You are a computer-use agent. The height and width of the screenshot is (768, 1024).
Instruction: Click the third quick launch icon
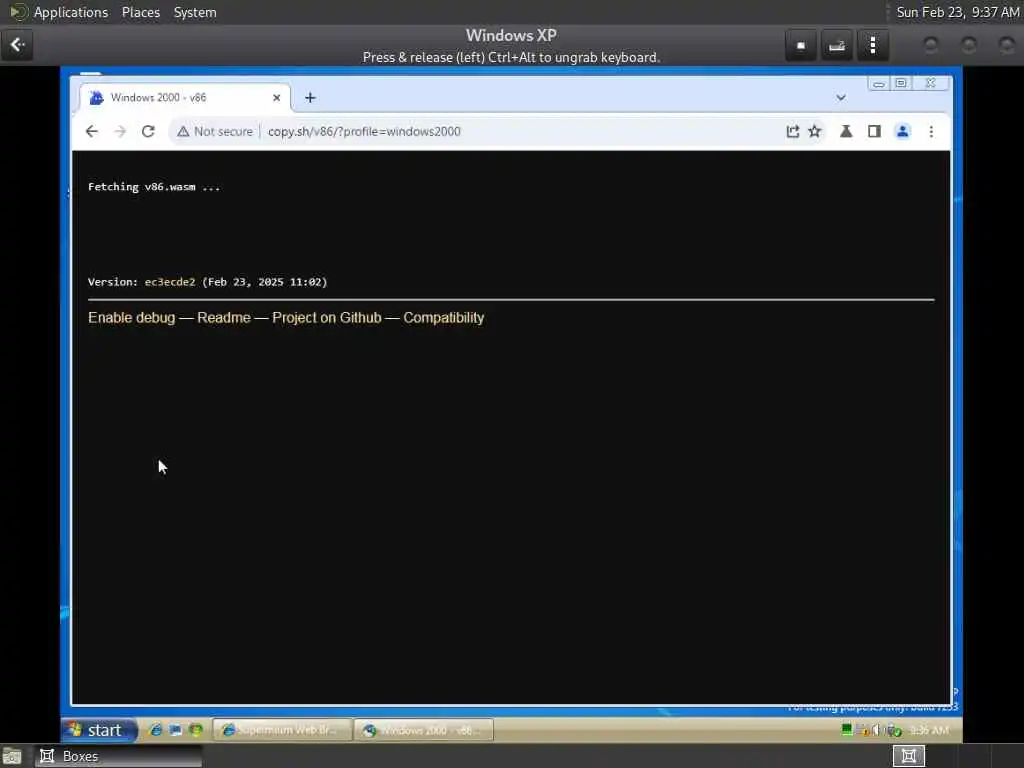click(x=195, y=730)
